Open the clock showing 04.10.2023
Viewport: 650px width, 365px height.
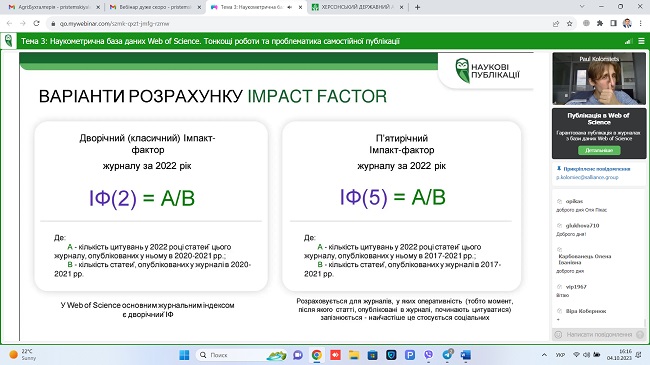(620, 355)
